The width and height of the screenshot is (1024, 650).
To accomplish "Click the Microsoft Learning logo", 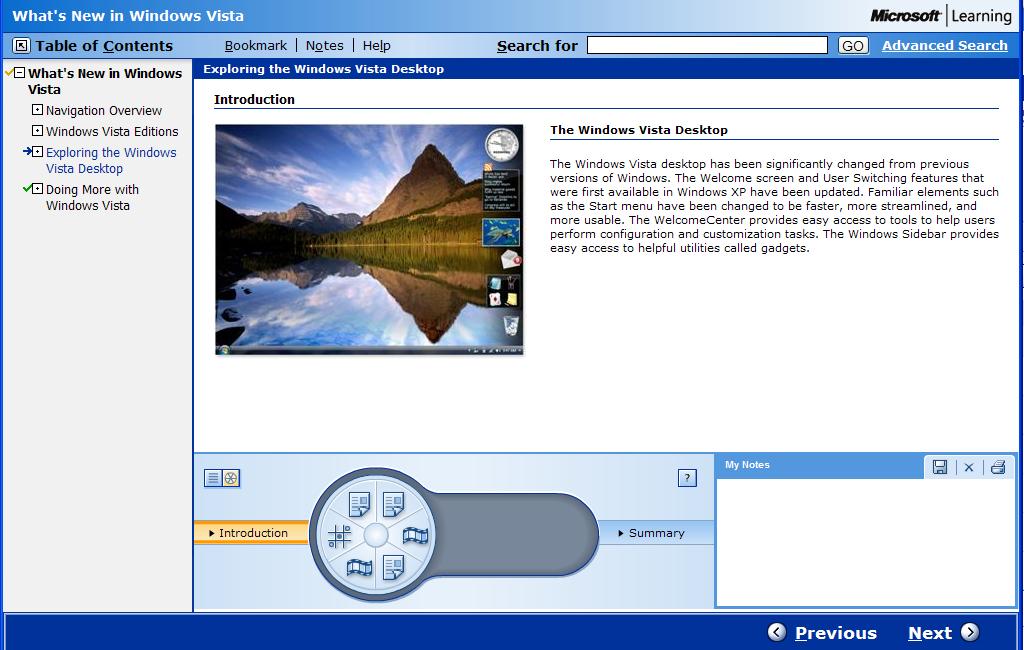I will click(x=940, y=16).
